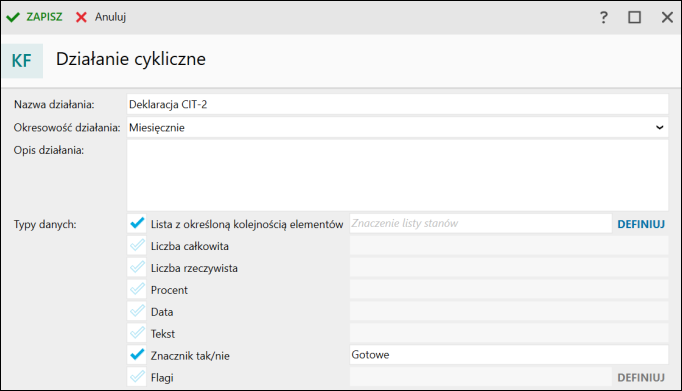The width and height of the screenshot is (682, 391).
Task: Uncheck Lista z określoną kolejnością elementów
Action: coord(137,224)
